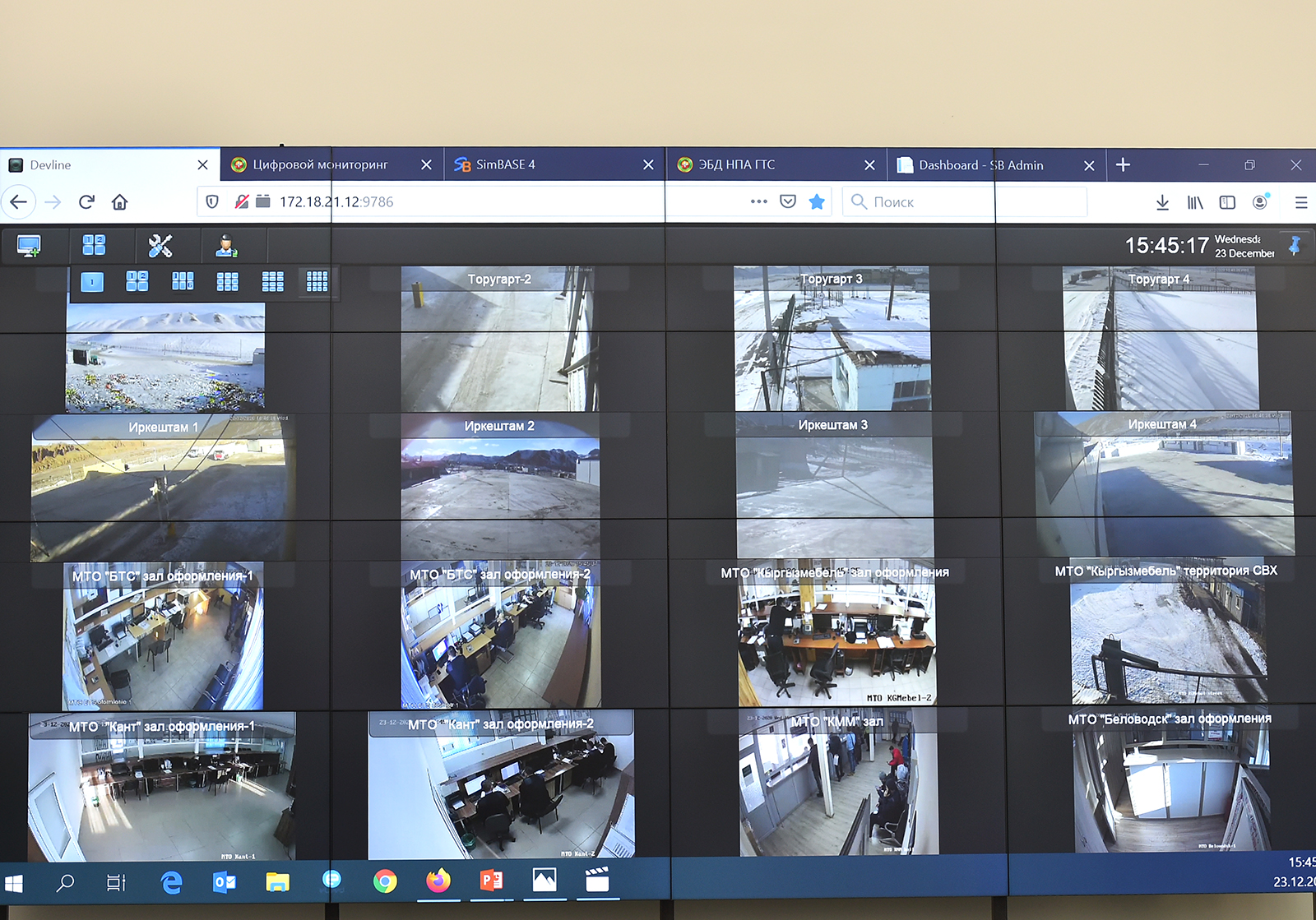Choose the sixteen-camera grid layout
The image size is (1316, 920).
point(317,282)
